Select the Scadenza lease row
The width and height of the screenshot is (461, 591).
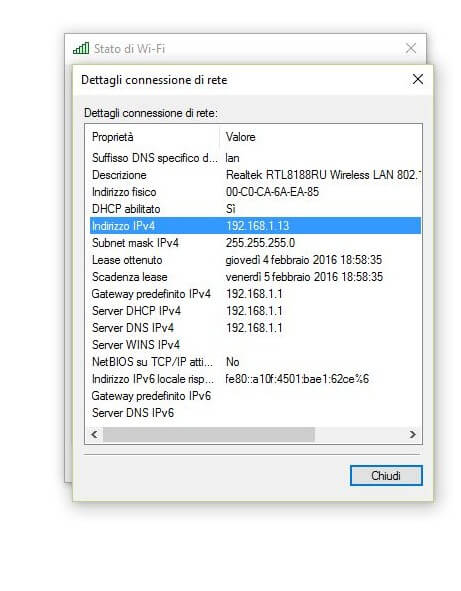[255, 277]
